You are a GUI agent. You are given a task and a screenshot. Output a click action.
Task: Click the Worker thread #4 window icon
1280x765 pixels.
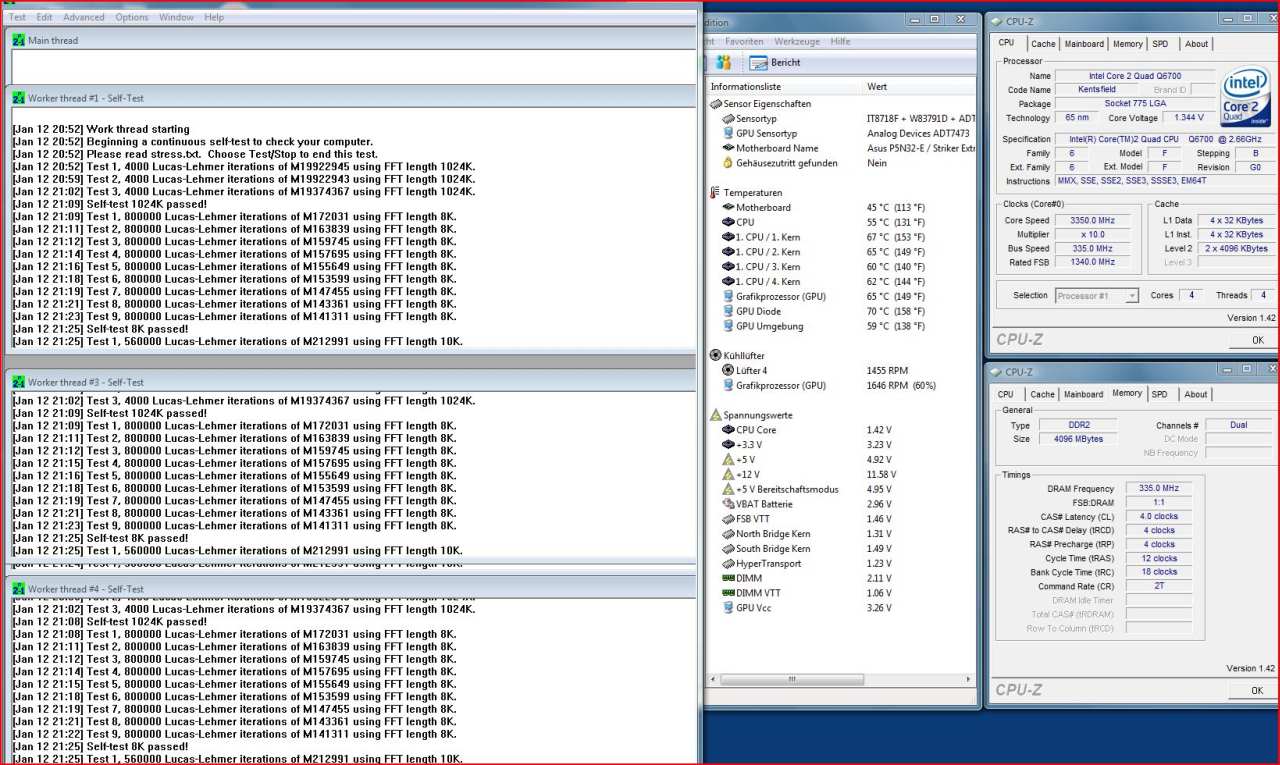pos(18,589)
